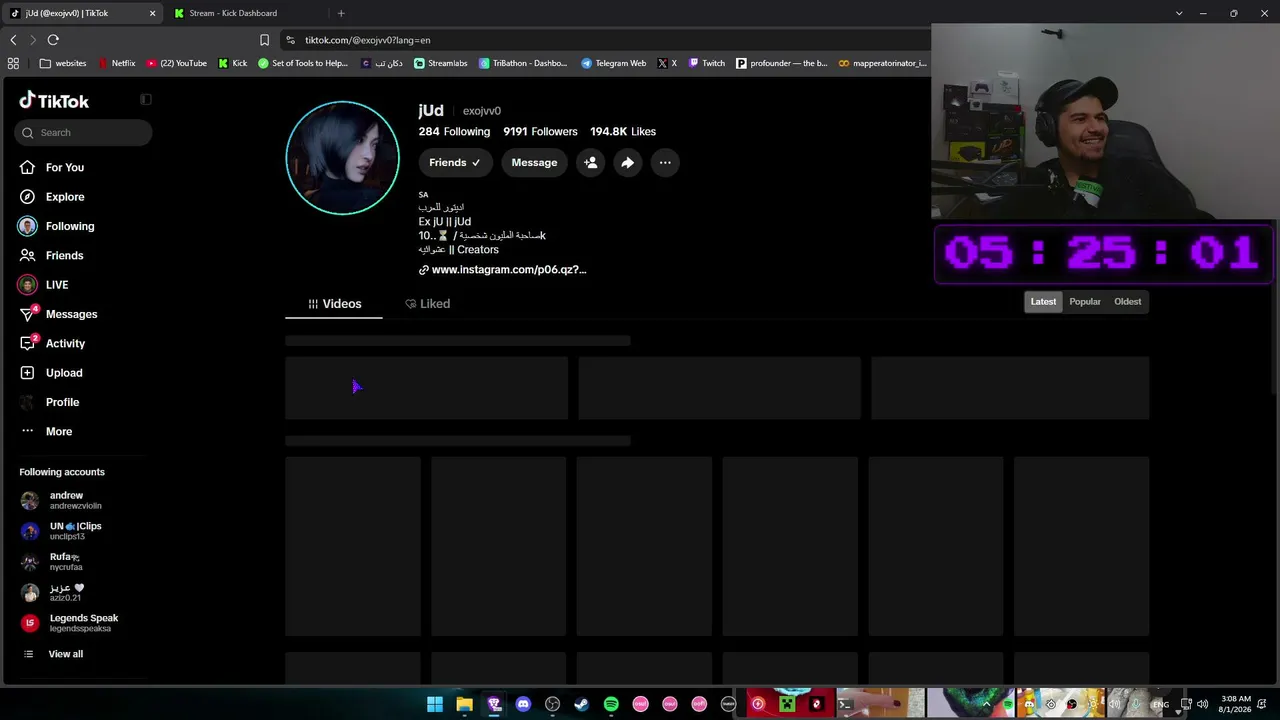1280x720 pixels.
Task: Open the browser apps grid
Action: pyautogui.click(x=13, y=63)
